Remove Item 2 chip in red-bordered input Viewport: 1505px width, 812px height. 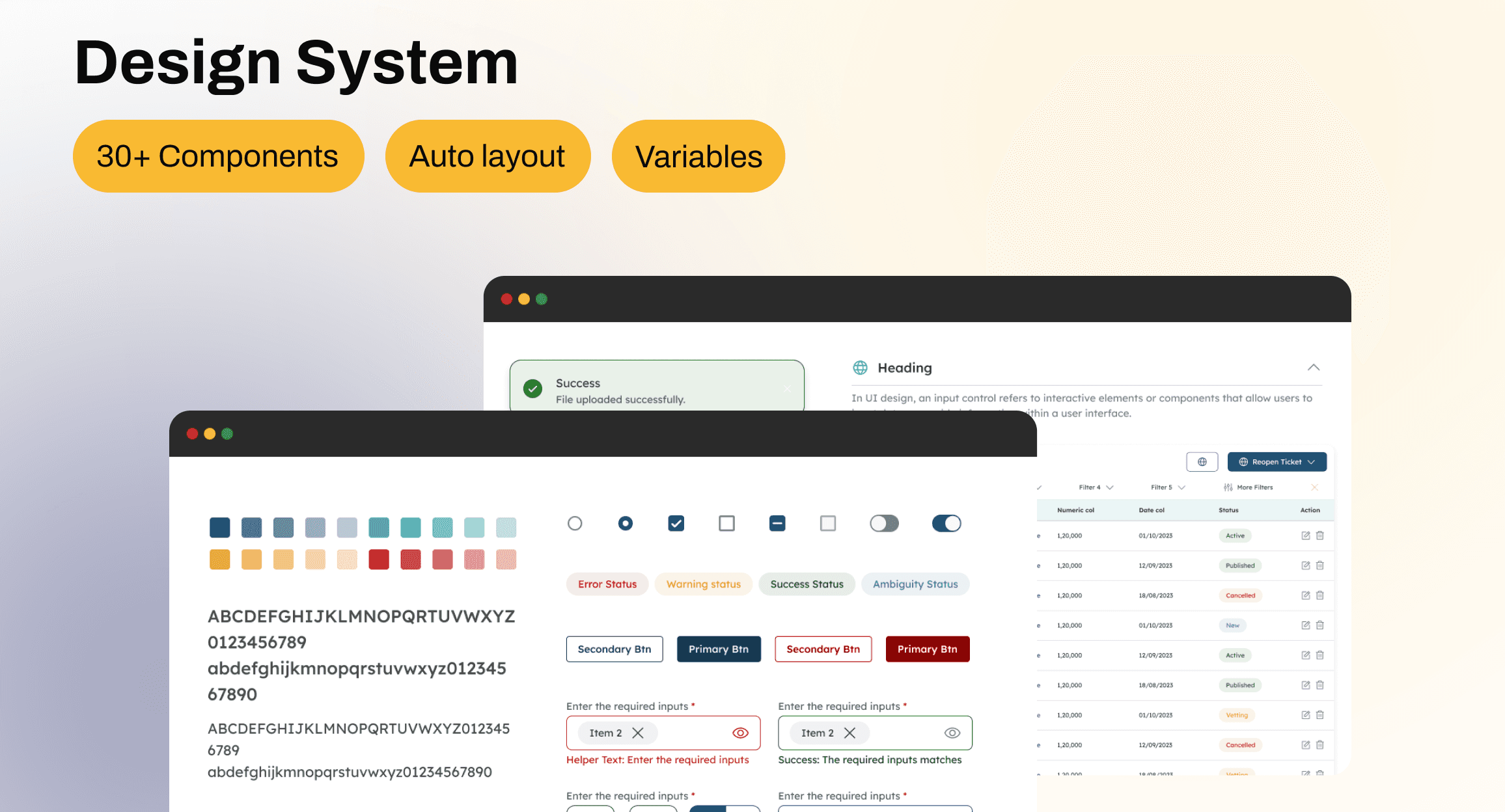pyautogui.click(x=638, y=733)
